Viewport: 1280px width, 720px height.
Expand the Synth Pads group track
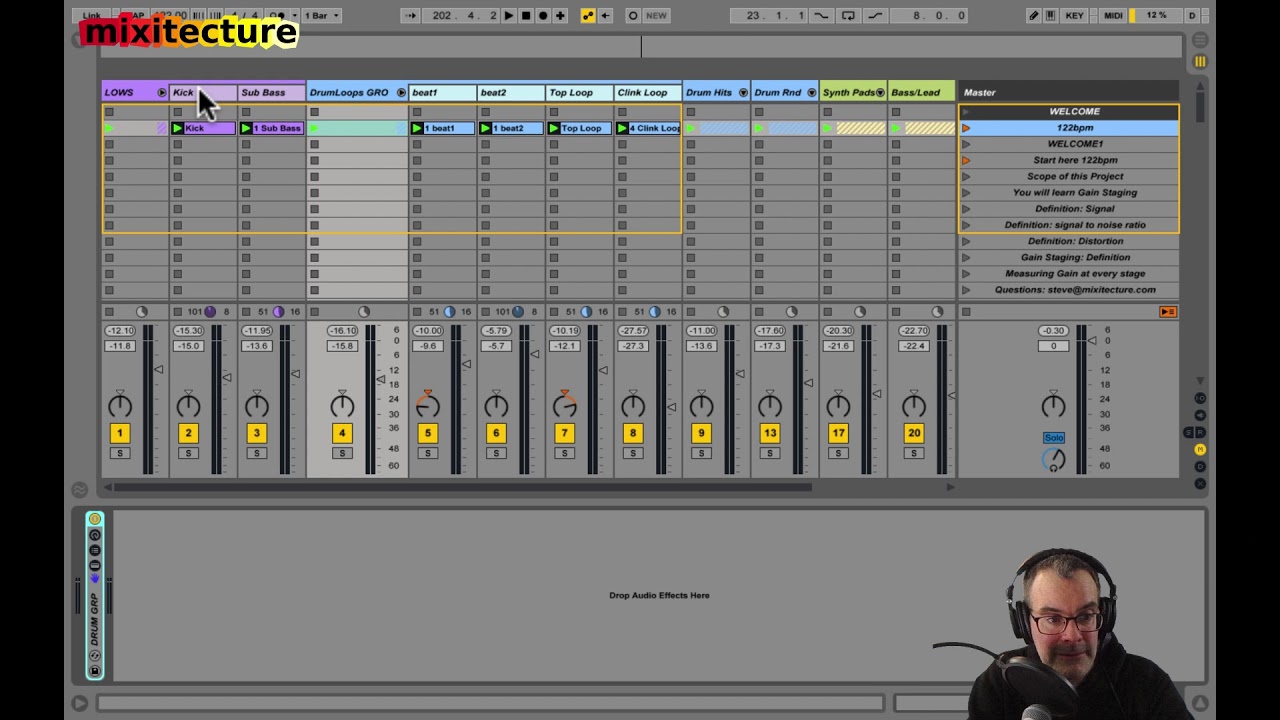880,93
